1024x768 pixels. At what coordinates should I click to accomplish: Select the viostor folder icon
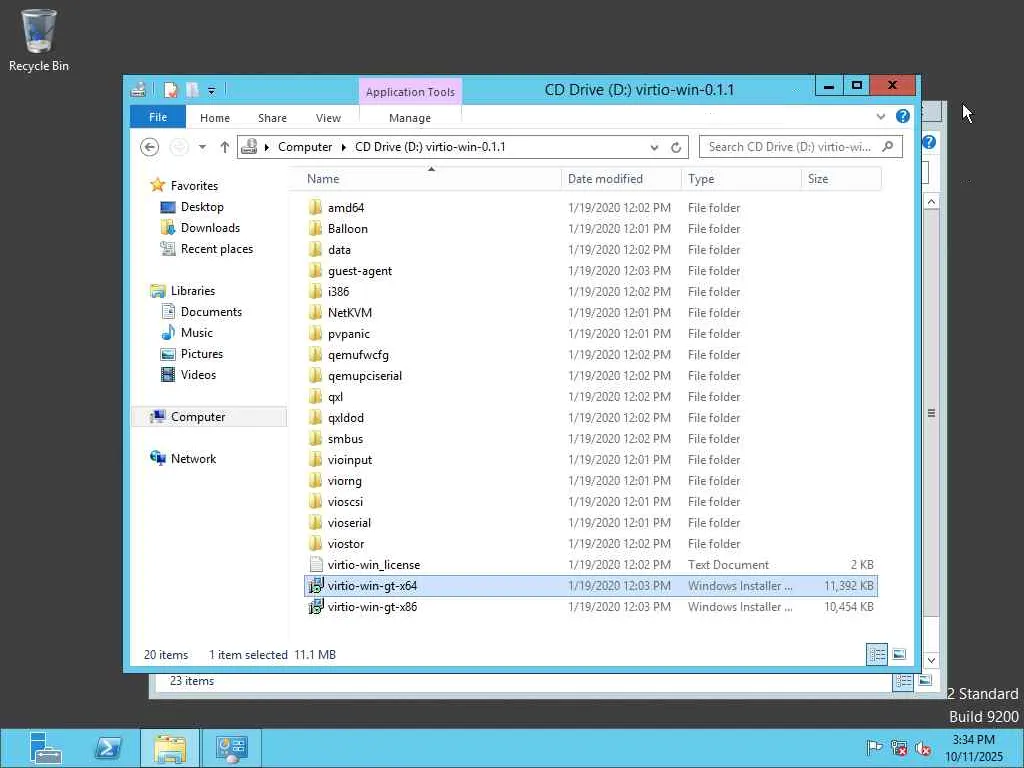pyautogui.click(x=315, y=543)
